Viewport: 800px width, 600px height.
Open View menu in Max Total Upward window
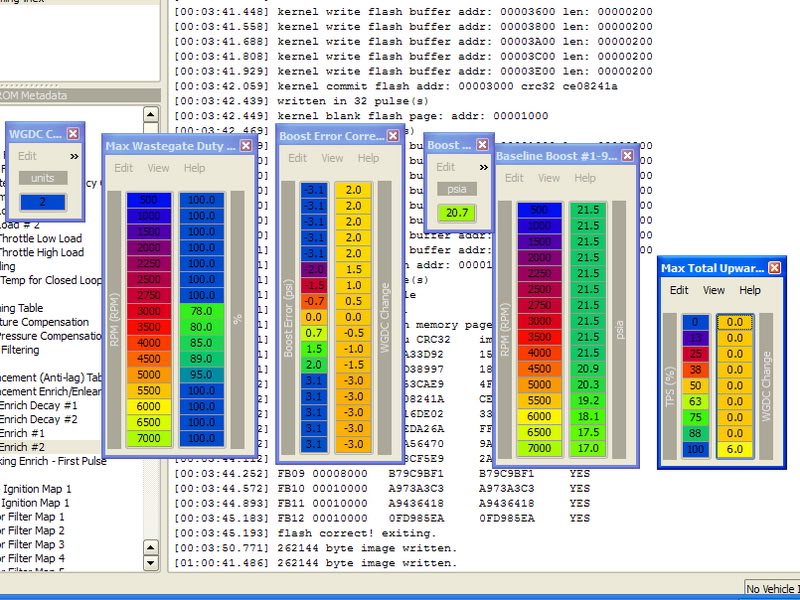[x=714, y=290]
